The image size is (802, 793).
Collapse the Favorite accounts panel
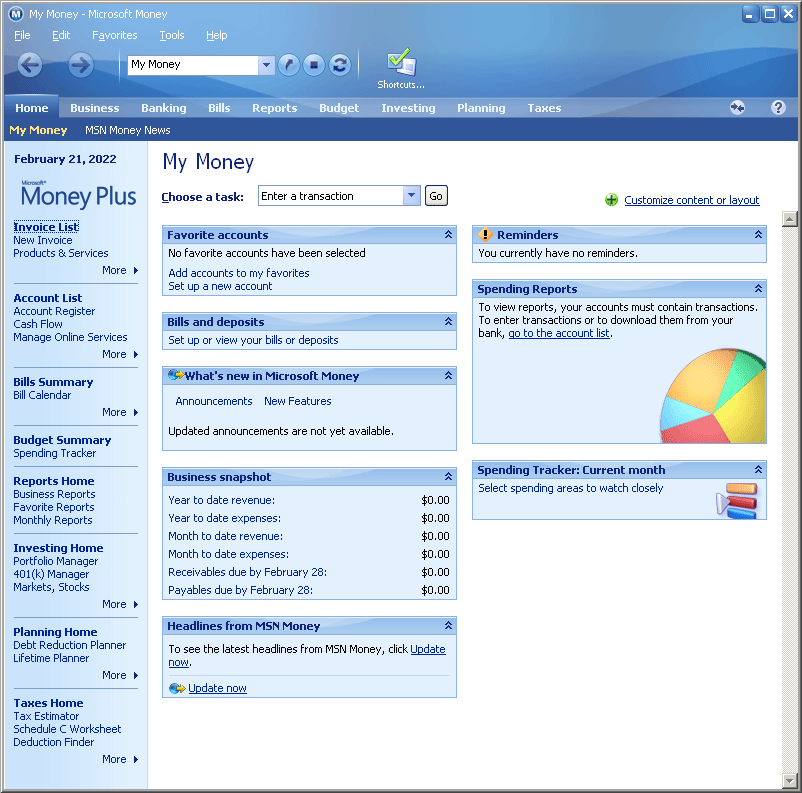pyautogui.click(x=448, y=235)
